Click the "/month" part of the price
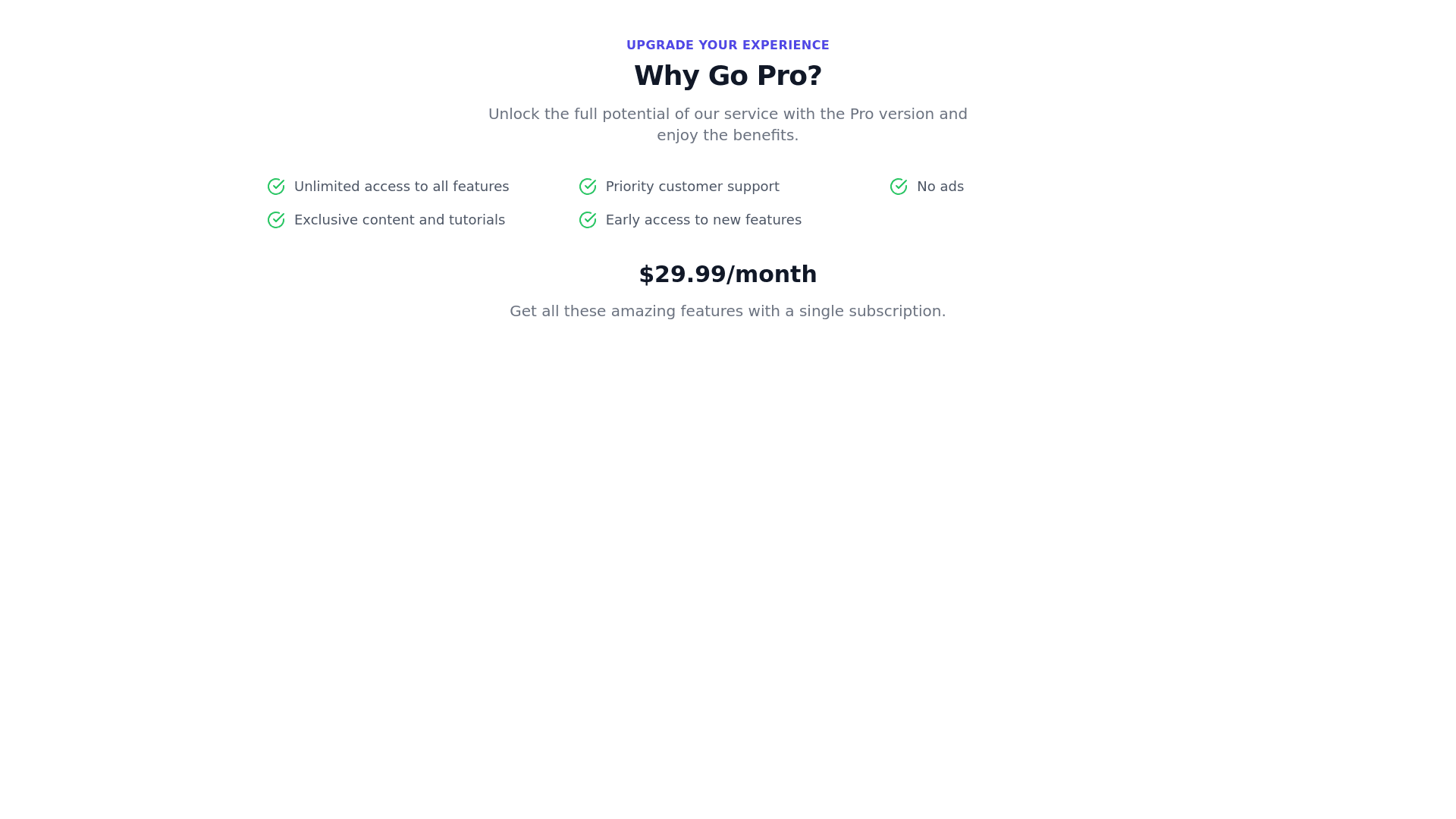The image size is (1456, 819). tap(772, 275)
